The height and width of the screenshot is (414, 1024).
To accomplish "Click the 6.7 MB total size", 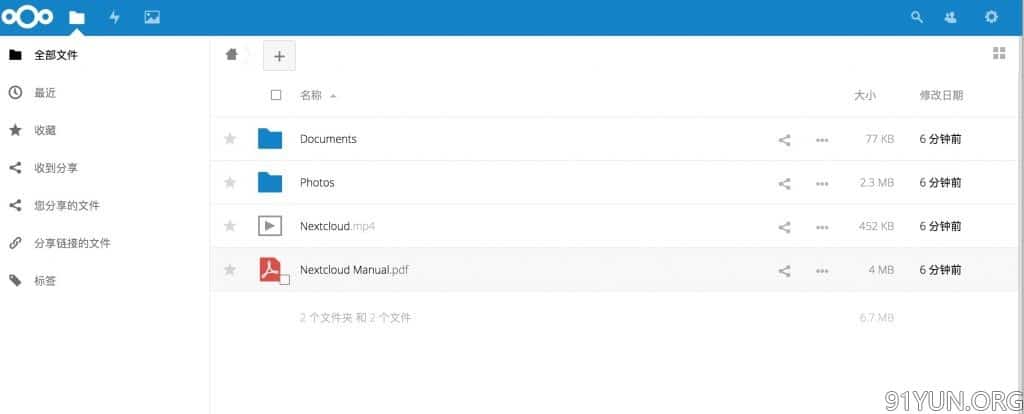I will click(877, 318).
